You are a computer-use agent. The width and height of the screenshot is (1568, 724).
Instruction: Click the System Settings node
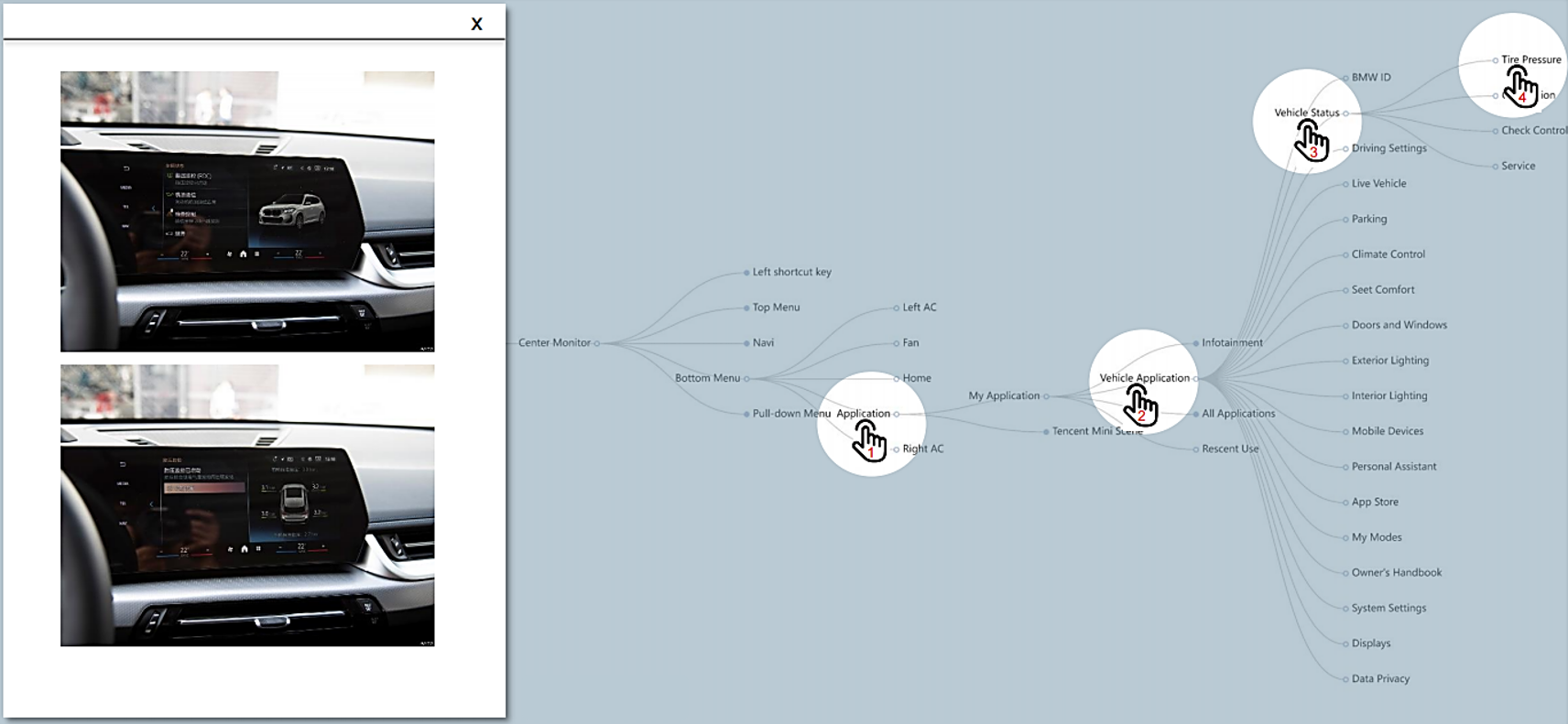(1388, 608)
